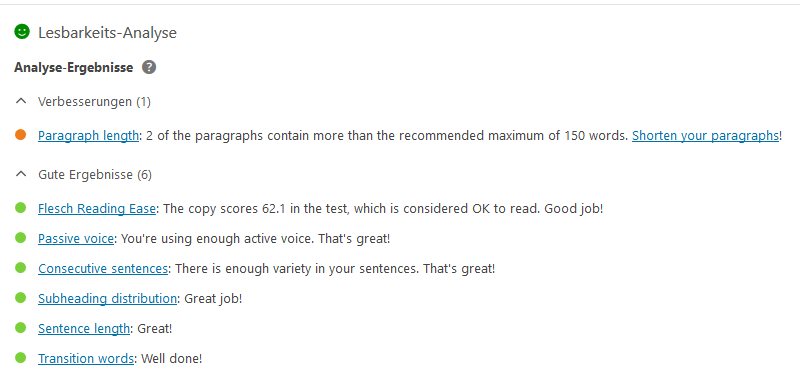Open the Transition words link

(x=86, y=359)
